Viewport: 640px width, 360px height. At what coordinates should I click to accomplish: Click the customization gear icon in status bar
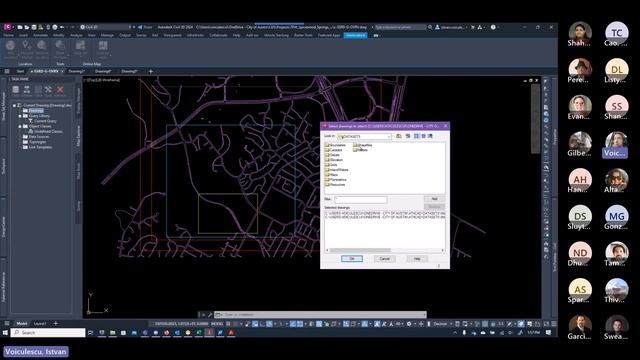(x=409, y=324)
